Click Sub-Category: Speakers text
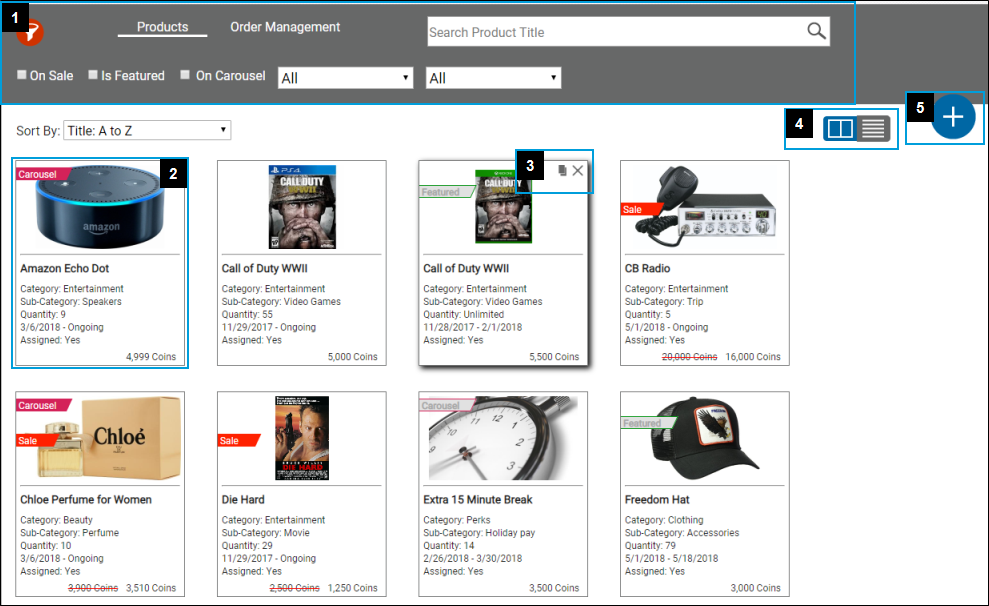 pyautogui.click(x=71, y=301)
